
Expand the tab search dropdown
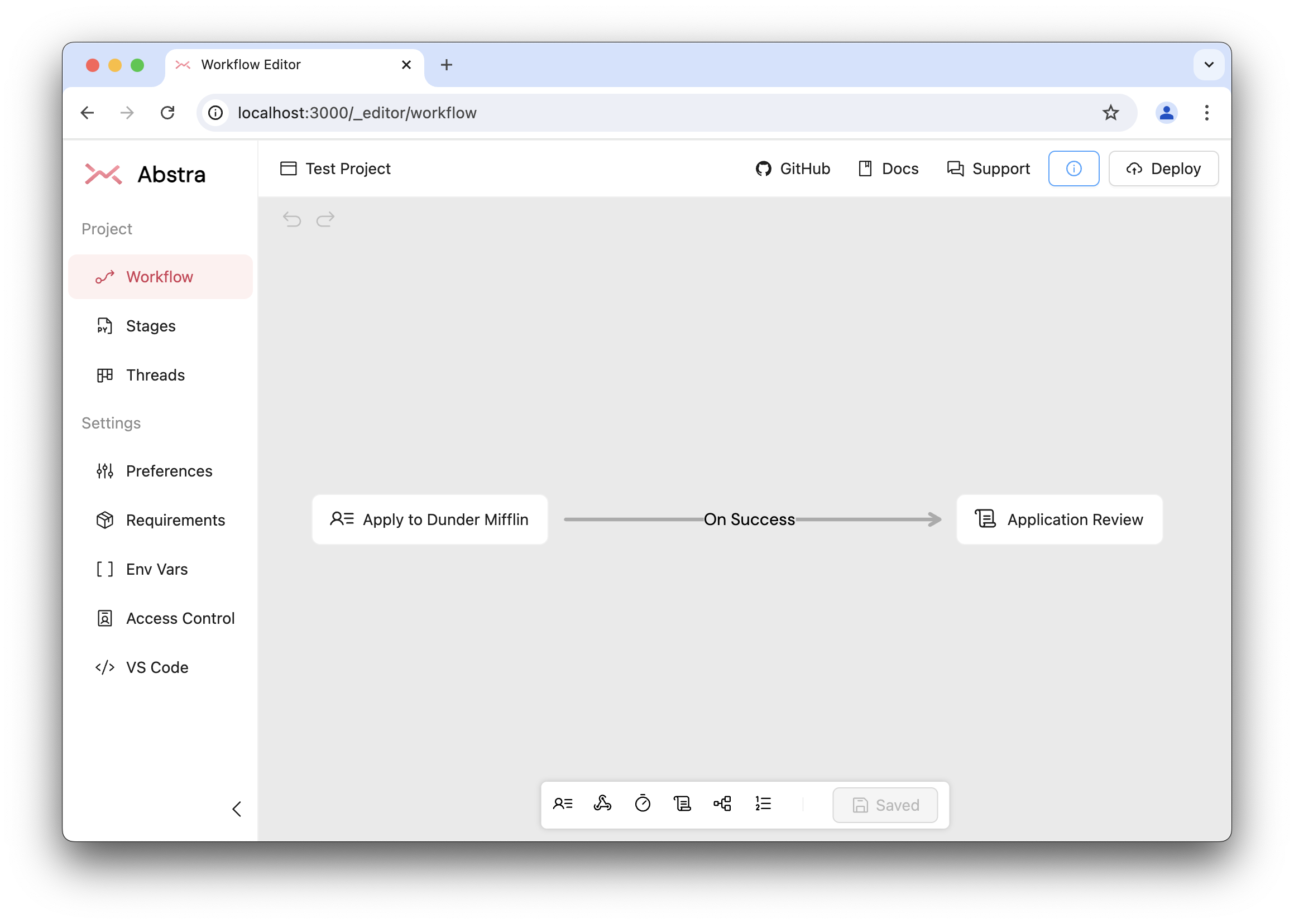pos(1209,65)
